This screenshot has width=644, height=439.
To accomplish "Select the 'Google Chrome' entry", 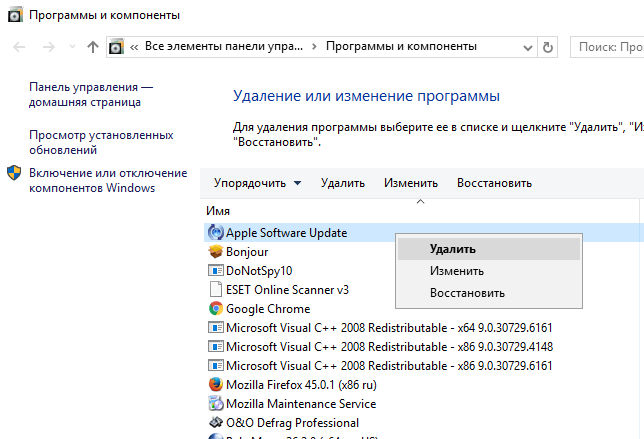I will click(x=268, y=309).
